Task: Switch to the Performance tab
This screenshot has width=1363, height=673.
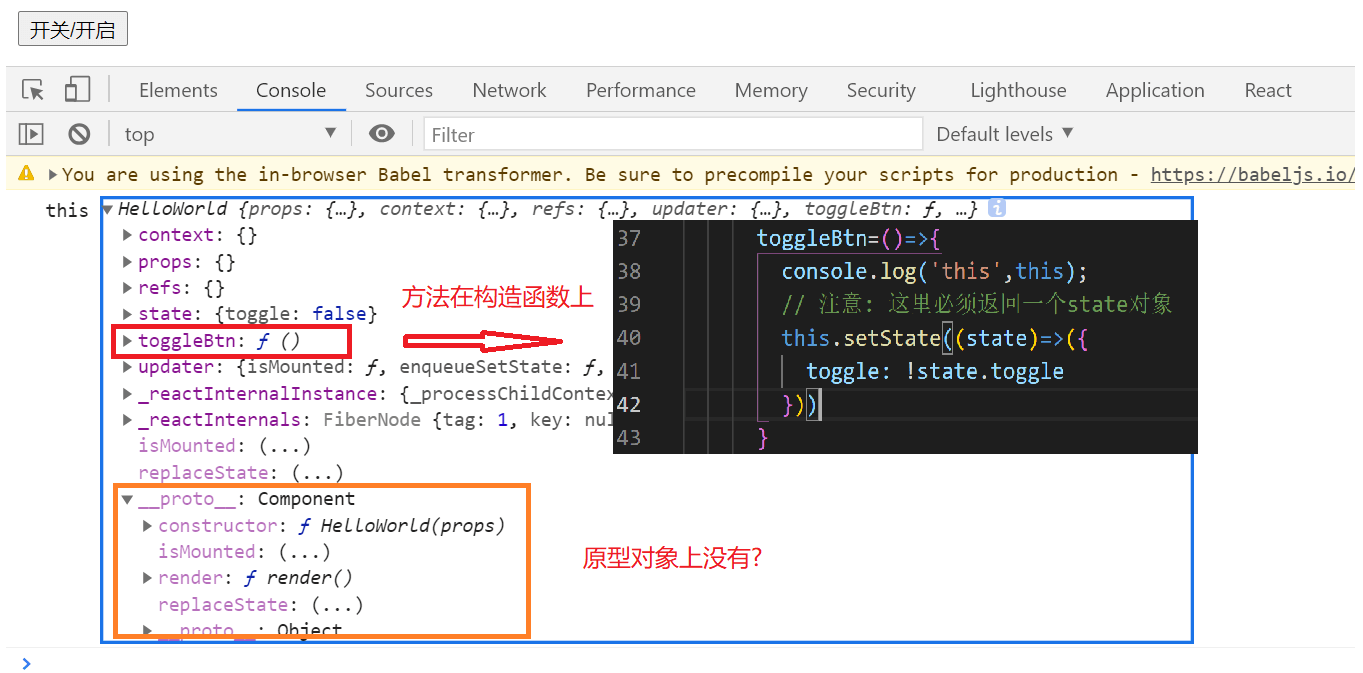Action: point(641,90)
